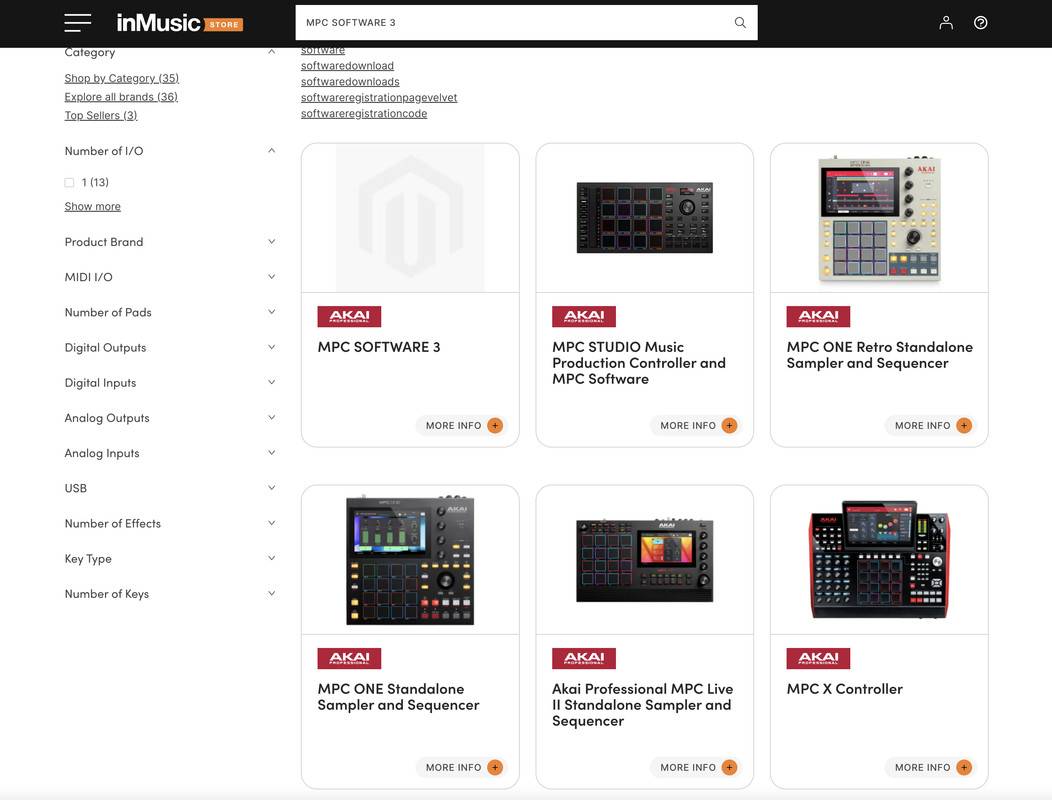This screenshot has height=800, width=1052.
Task: Open the Explore all brands (36) link
Action: point(121,97)
